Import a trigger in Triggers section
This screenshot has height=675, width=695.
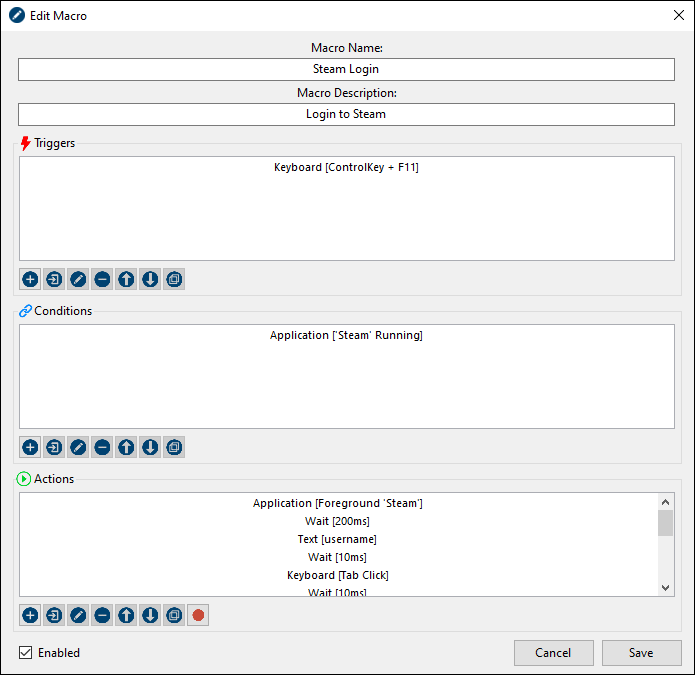click(54, 279)
